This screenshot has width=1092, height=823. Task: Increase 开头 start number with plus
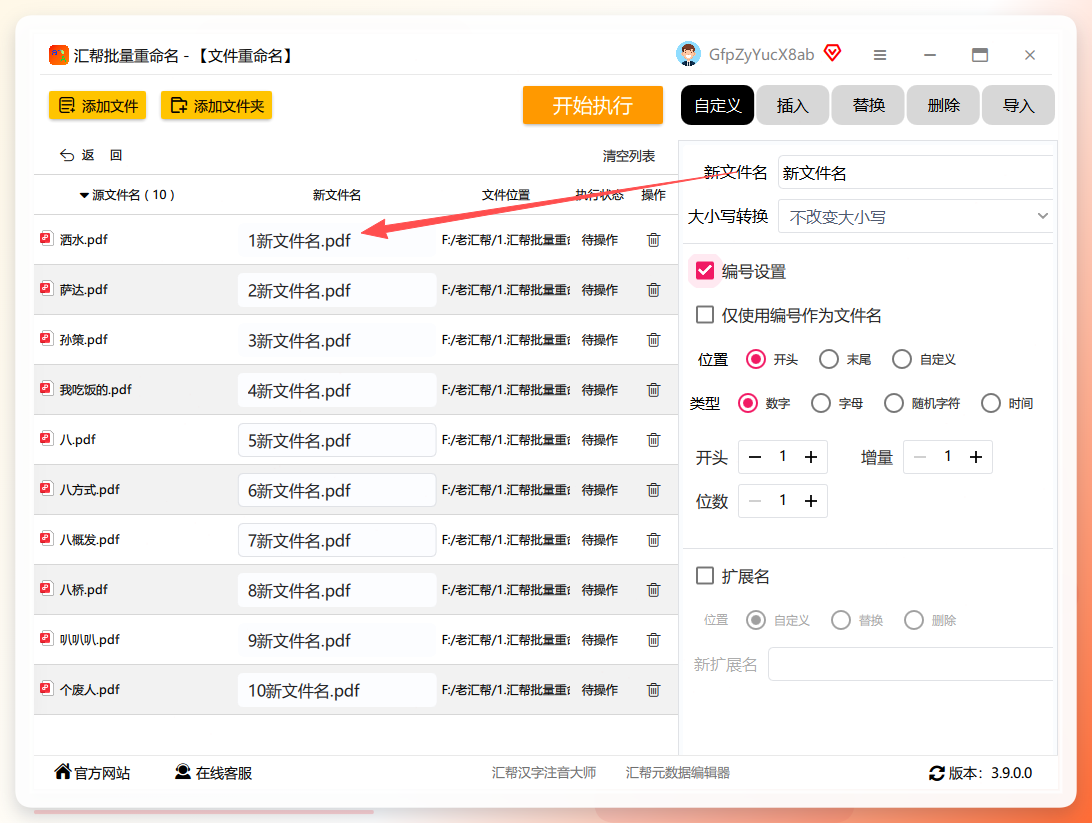(811, 457)
